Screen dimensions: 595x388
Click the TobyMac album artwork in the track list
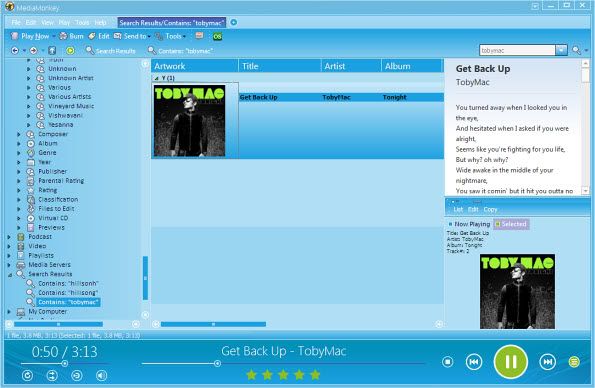(x=190, y=120)
